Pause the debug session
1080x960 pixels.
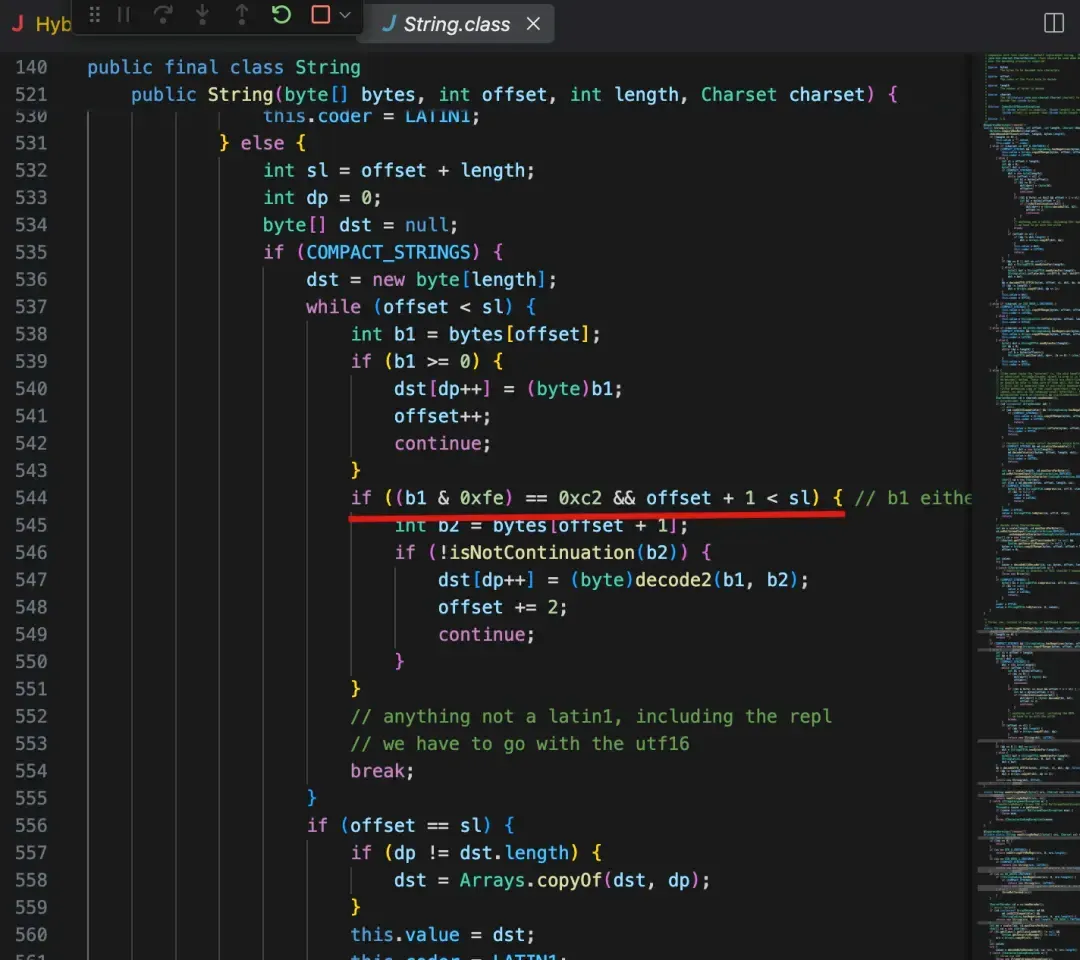[x=124, y=14]
